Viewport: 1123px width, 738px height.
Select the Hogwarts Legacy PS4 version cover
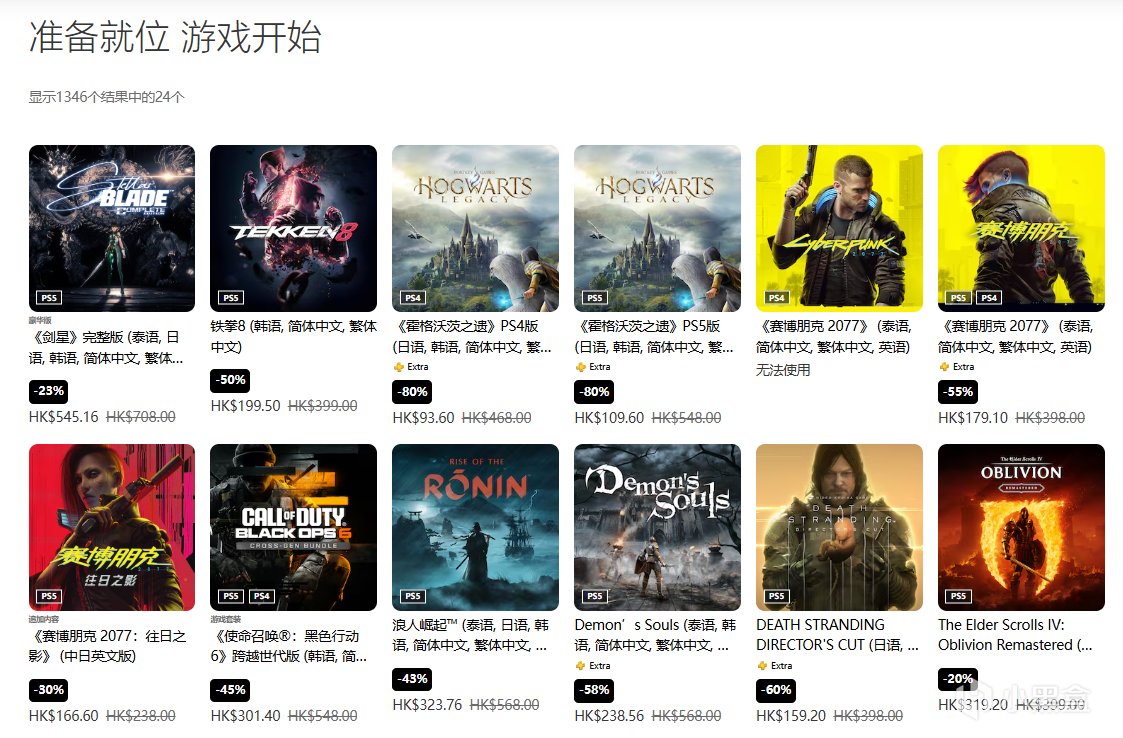point(476,228)
